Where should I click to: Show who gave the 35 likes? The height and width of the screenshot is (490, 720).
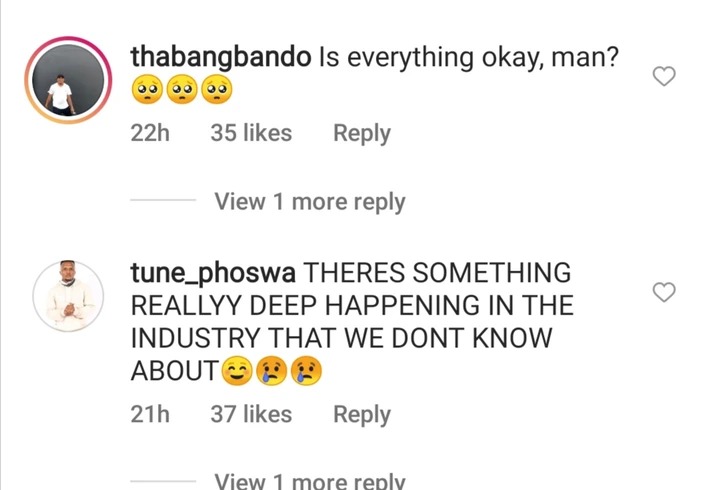(x=251, y=133)
